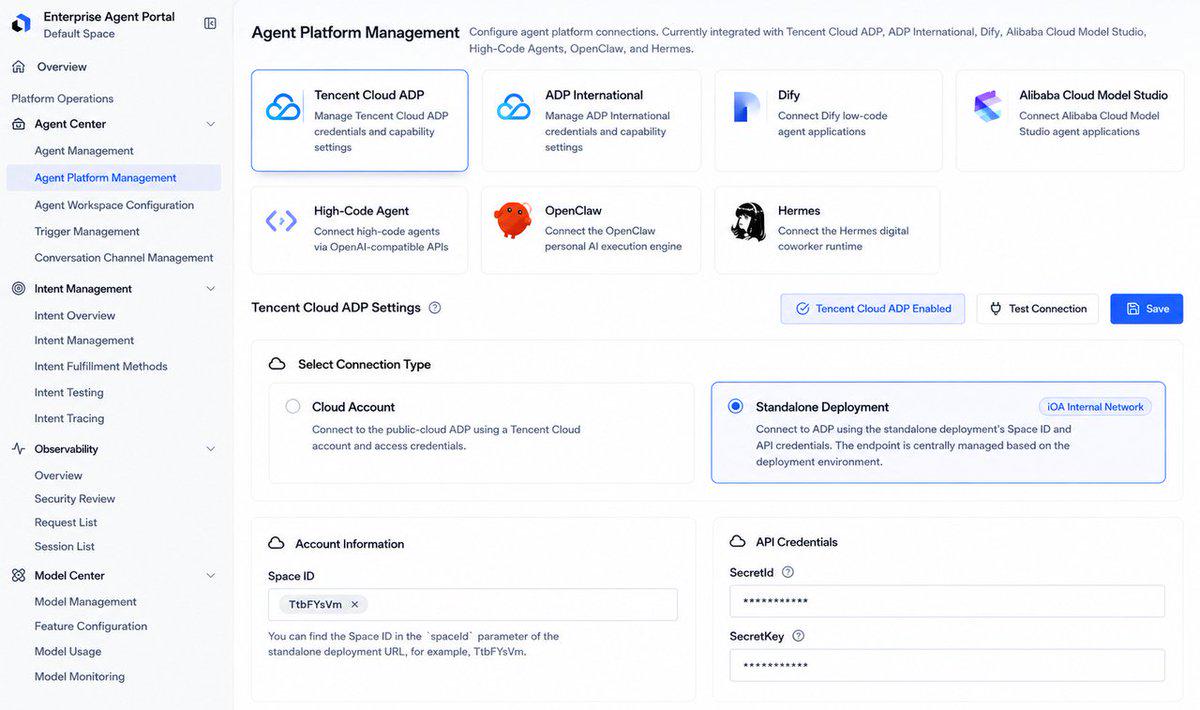Screen dimensions: 1200x710
Task: Collapse the Intent Management section chevron
Action: pos(210,289)
